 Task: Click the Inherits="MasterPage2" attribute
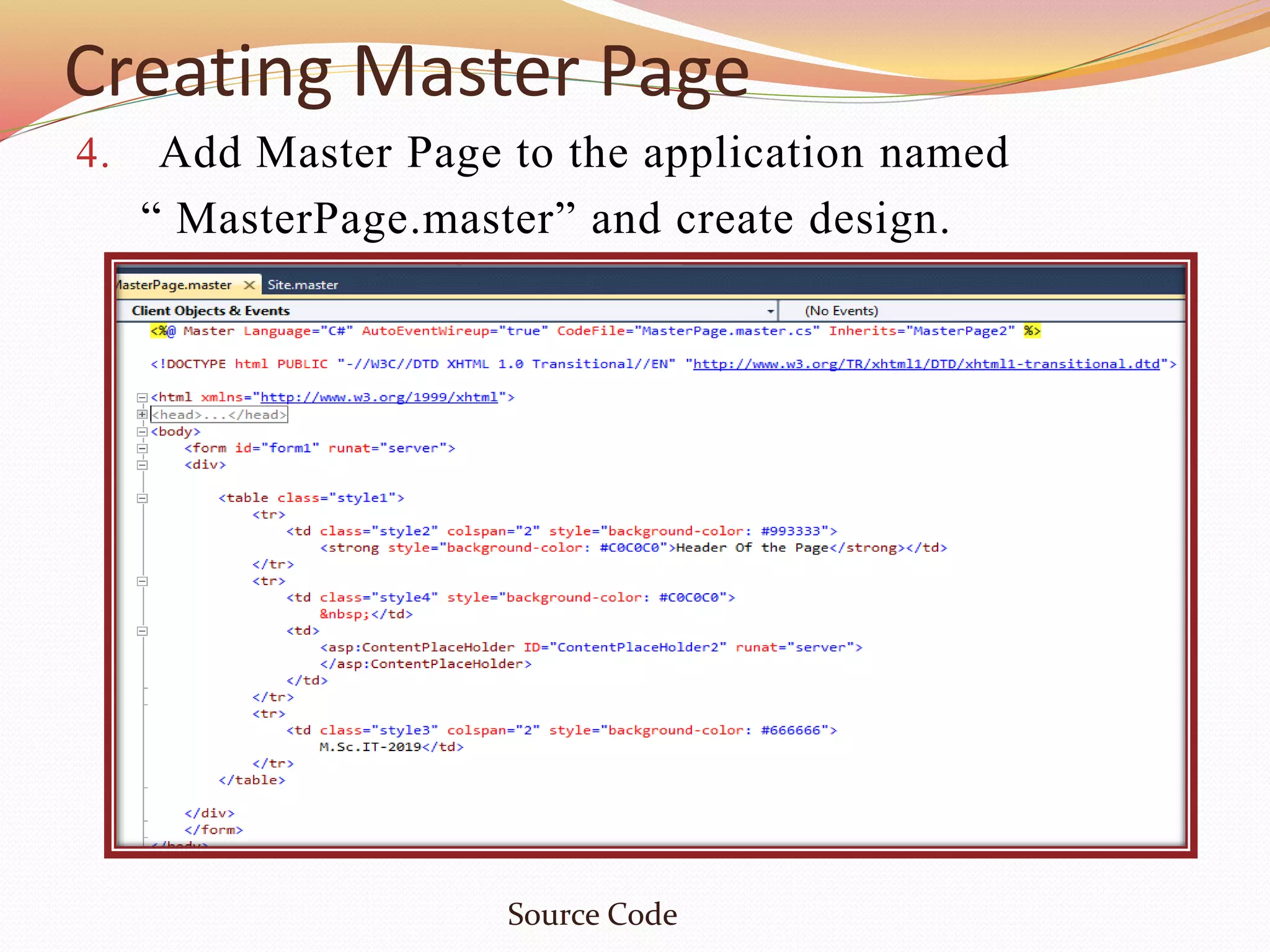(x=921, y=331)
